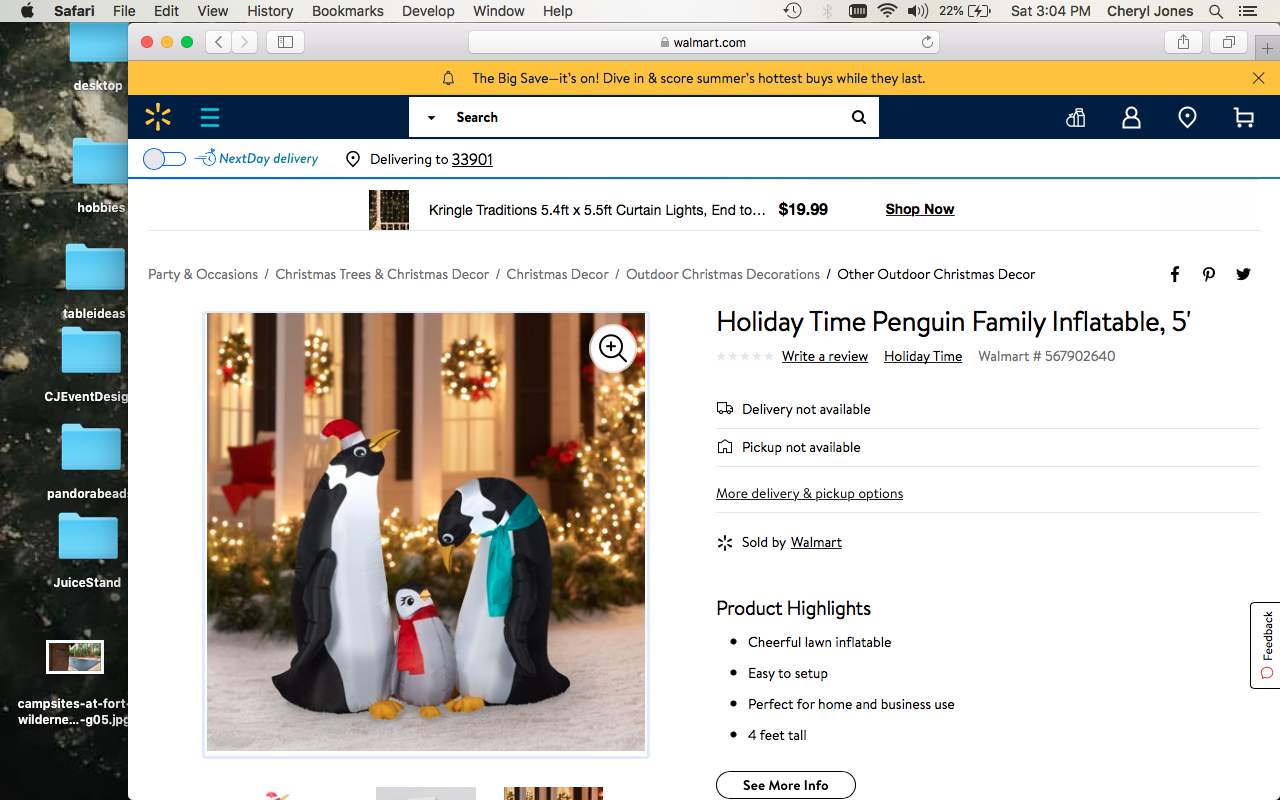Go to Walmart home via spark logo
The image size is (1280, 800).
(x=158, y=117)
